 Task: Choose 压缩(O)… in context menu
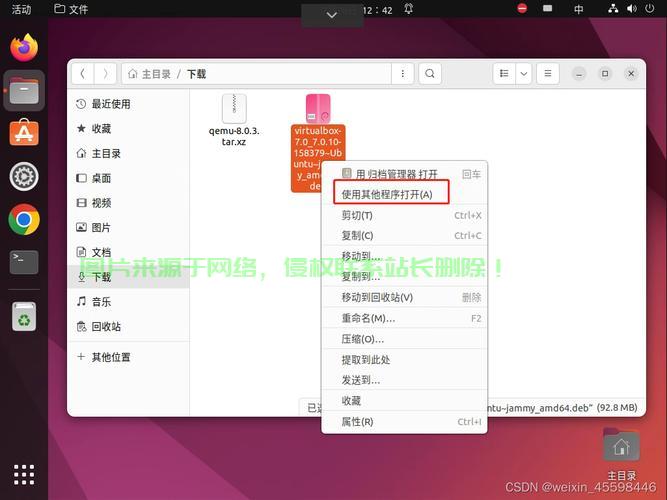(404, 339)
